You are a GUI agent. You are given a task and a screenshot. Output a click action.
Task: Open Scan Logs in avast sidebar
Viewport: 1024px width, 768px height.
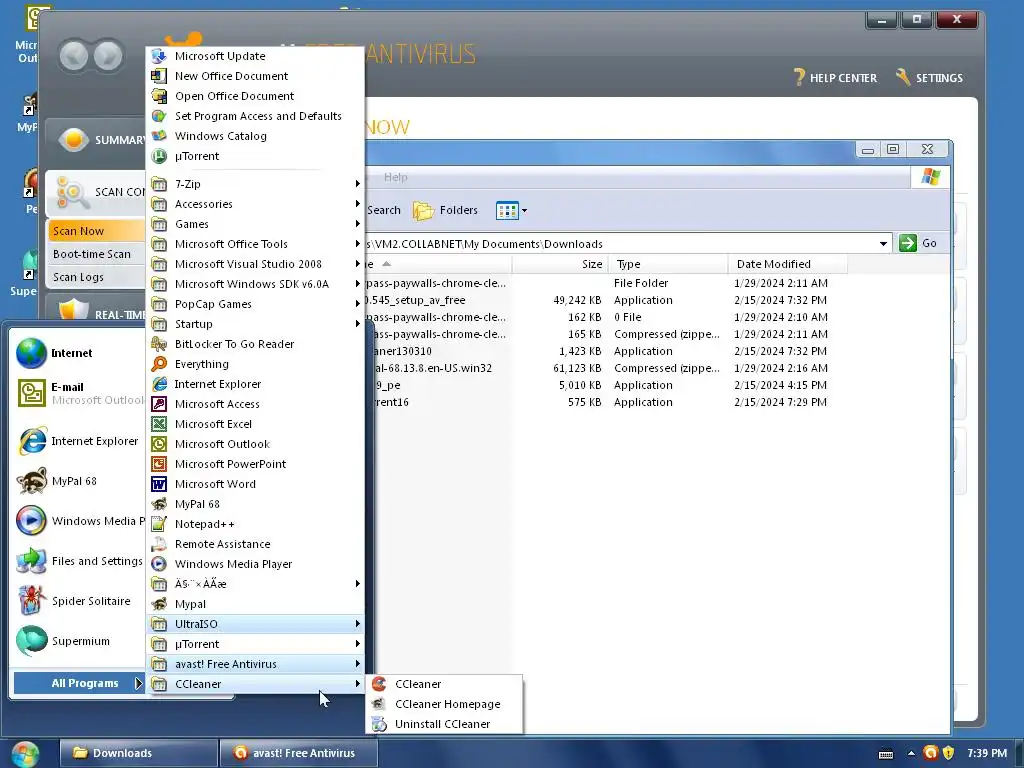pyautogui.click(x=96, y=277)
